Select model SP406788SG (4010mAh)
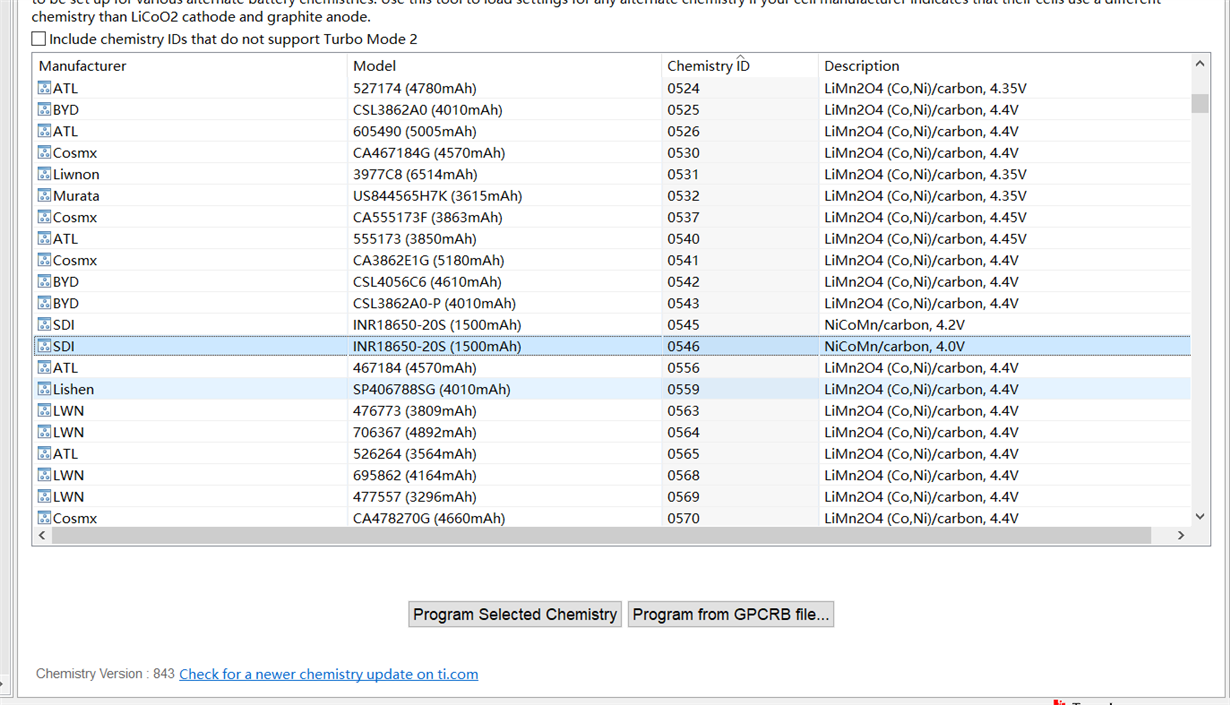The height and width of the screenshot is (705, 1230). pyautogui.click(x=432, y=389)
